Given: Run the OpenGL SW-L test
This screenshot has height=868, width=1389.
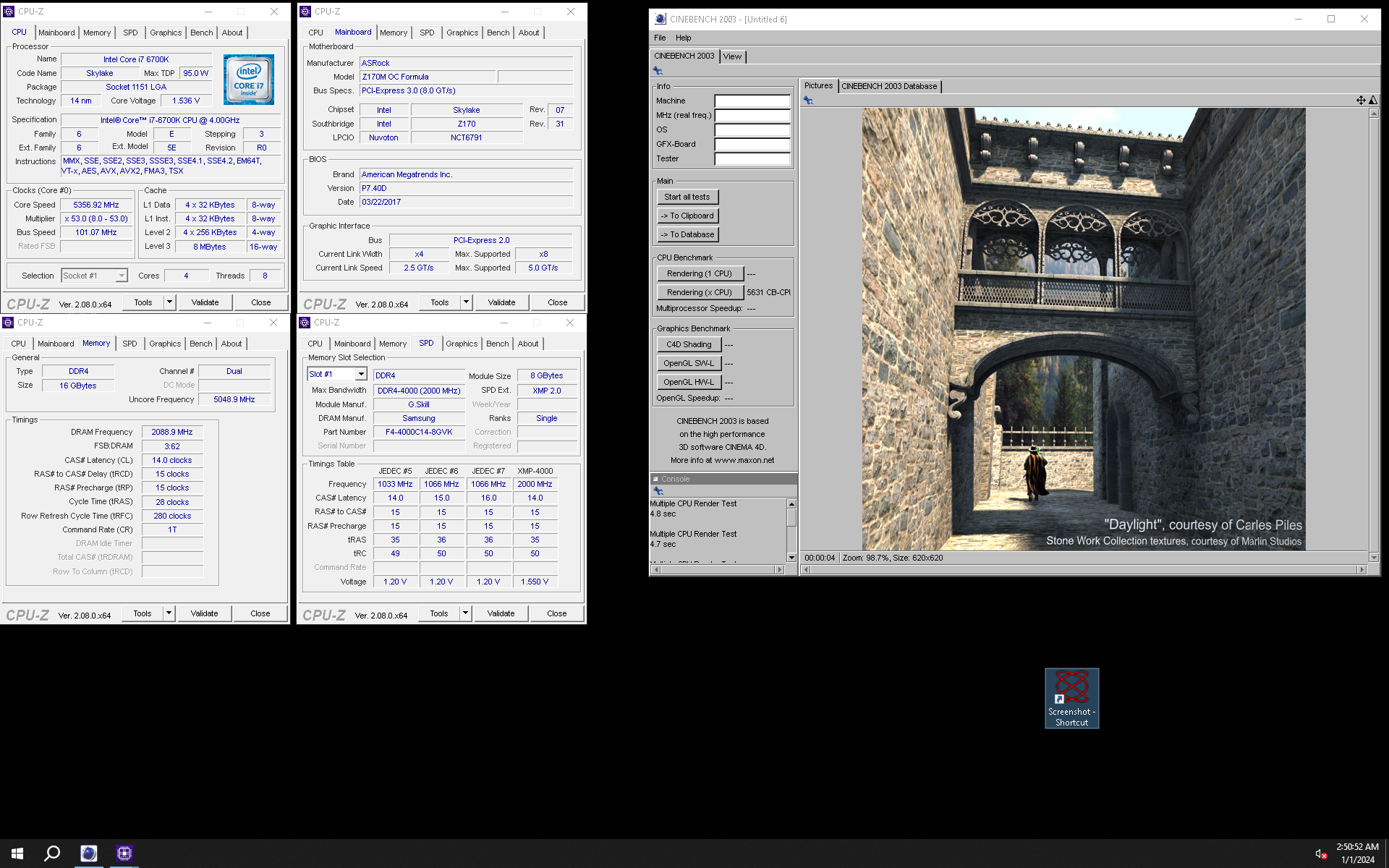Looking at the screenshot, I should 689,363.
